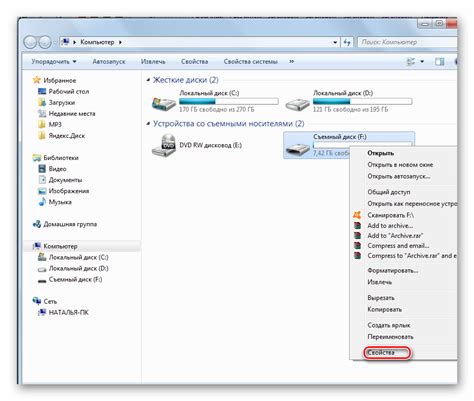Collapse Устройства со съемными носителями group
Screen dimensions: 474x401
pyautogui.click(x=148, y=124)
